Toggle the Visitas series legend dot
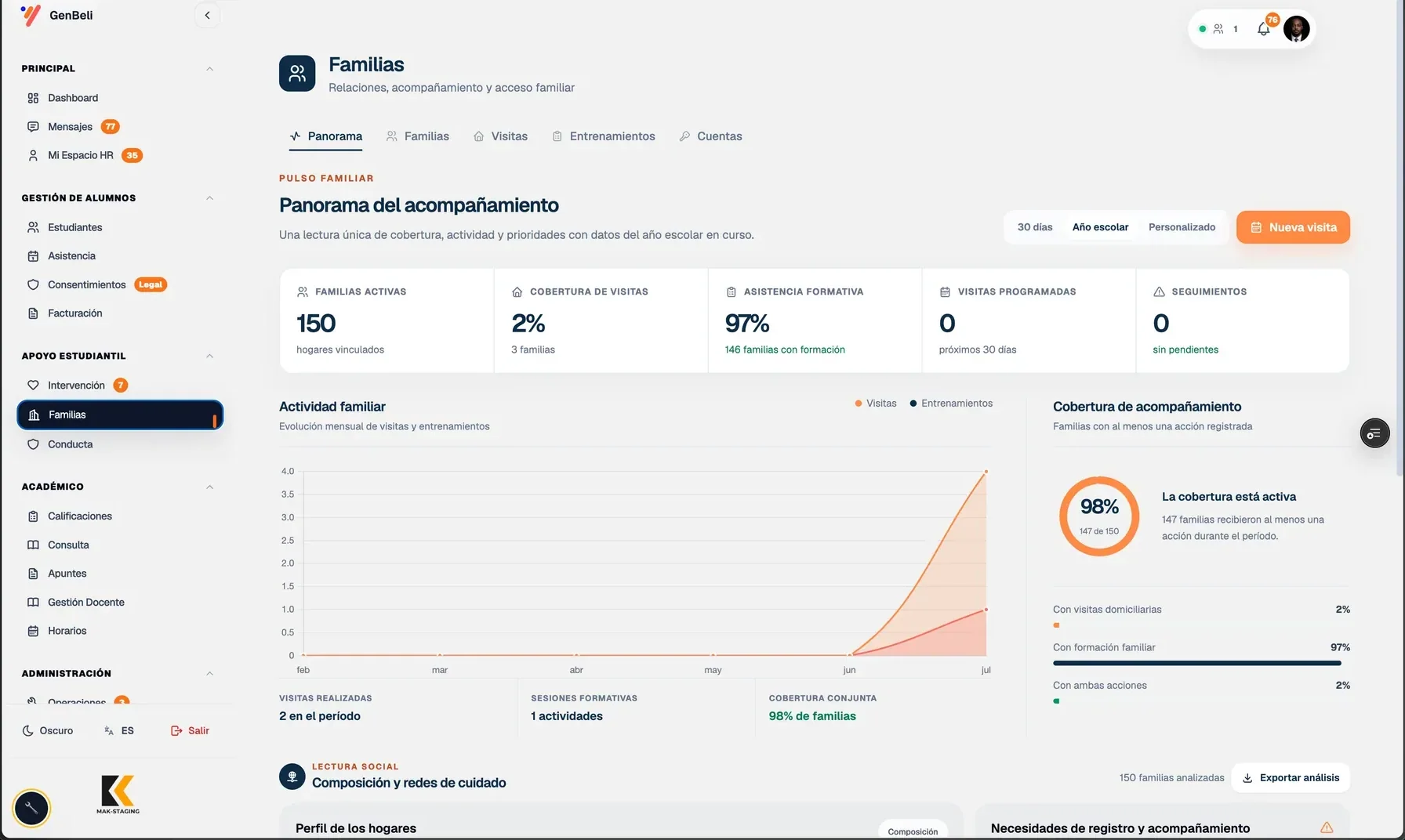 coord(859,404)
